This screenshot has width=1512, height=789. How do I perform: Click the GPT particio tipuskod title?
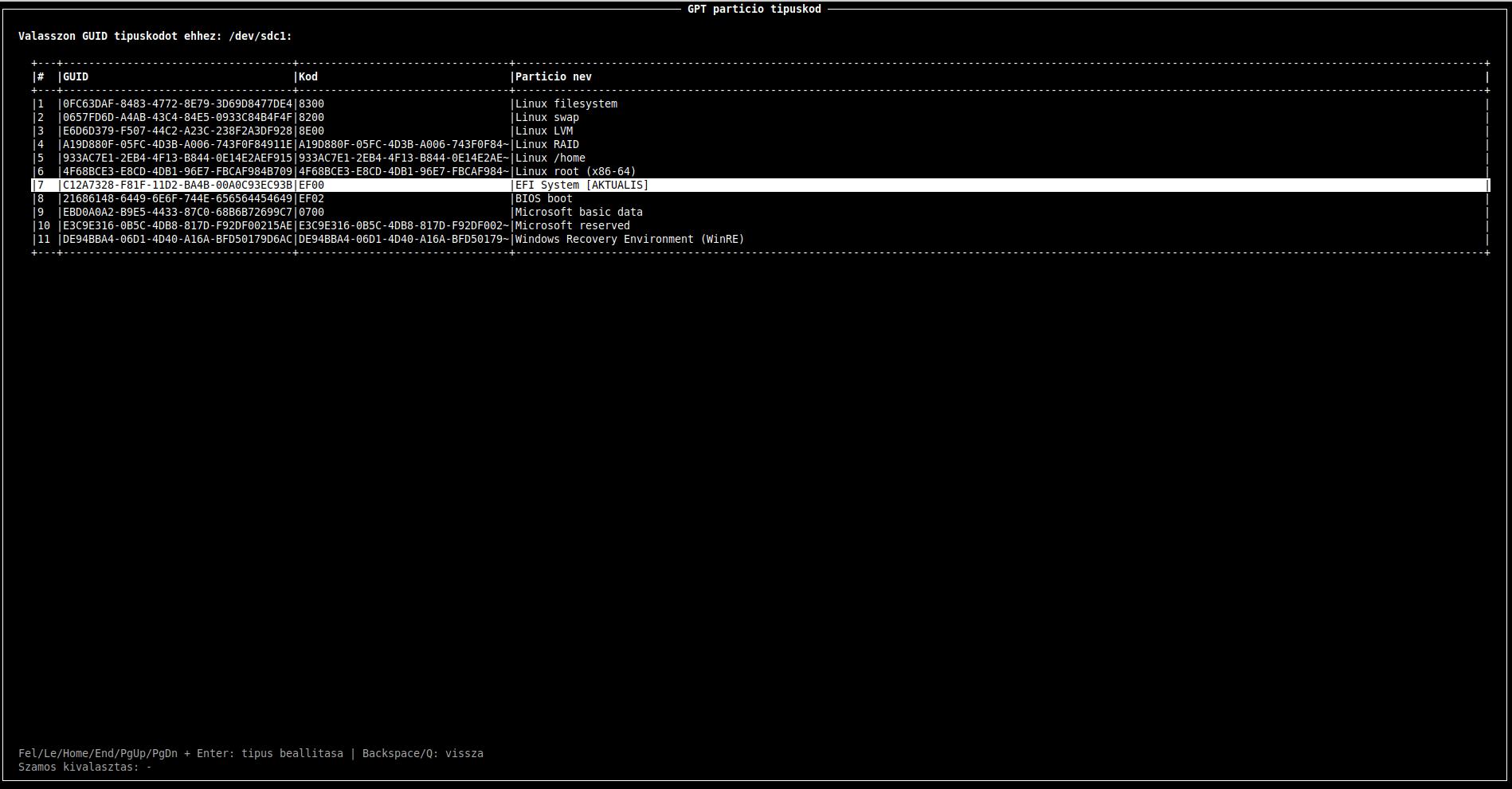pyautogui.click(x=754, y=9)
